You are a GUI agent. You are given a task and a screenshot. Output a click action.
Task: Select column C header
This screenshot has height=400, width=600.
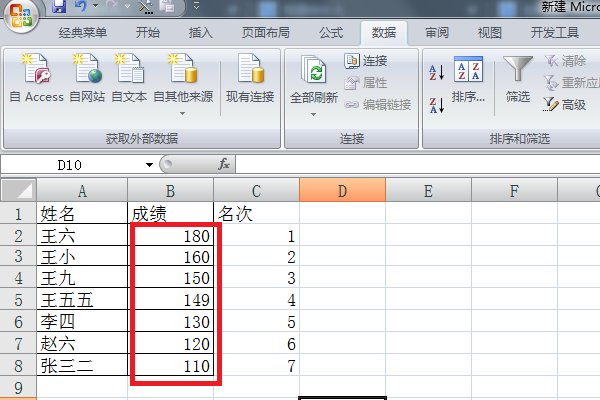point(256,191)
